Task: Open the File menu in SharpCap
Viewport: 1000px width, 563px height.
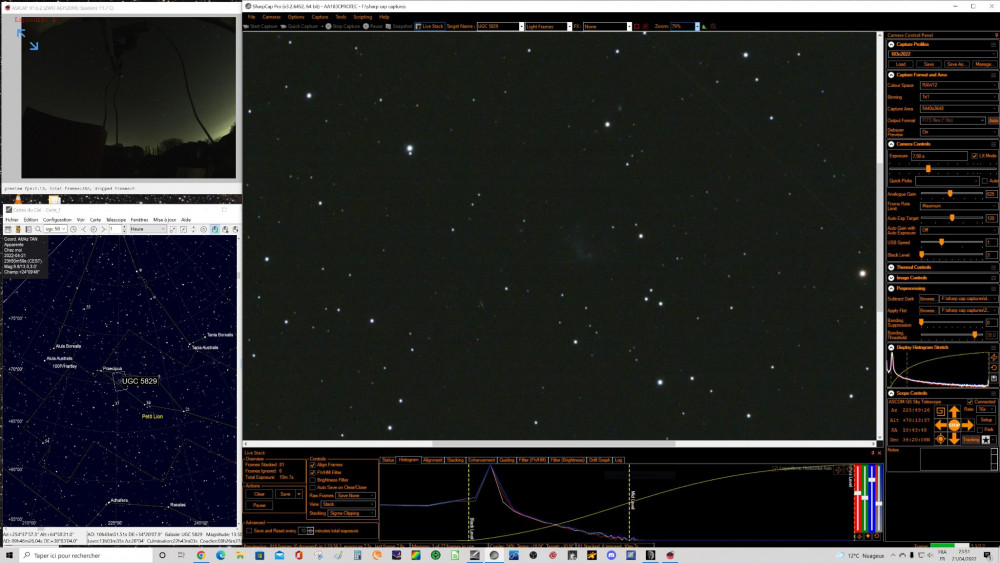Action: pyautogui.click(x=251, y=17)
